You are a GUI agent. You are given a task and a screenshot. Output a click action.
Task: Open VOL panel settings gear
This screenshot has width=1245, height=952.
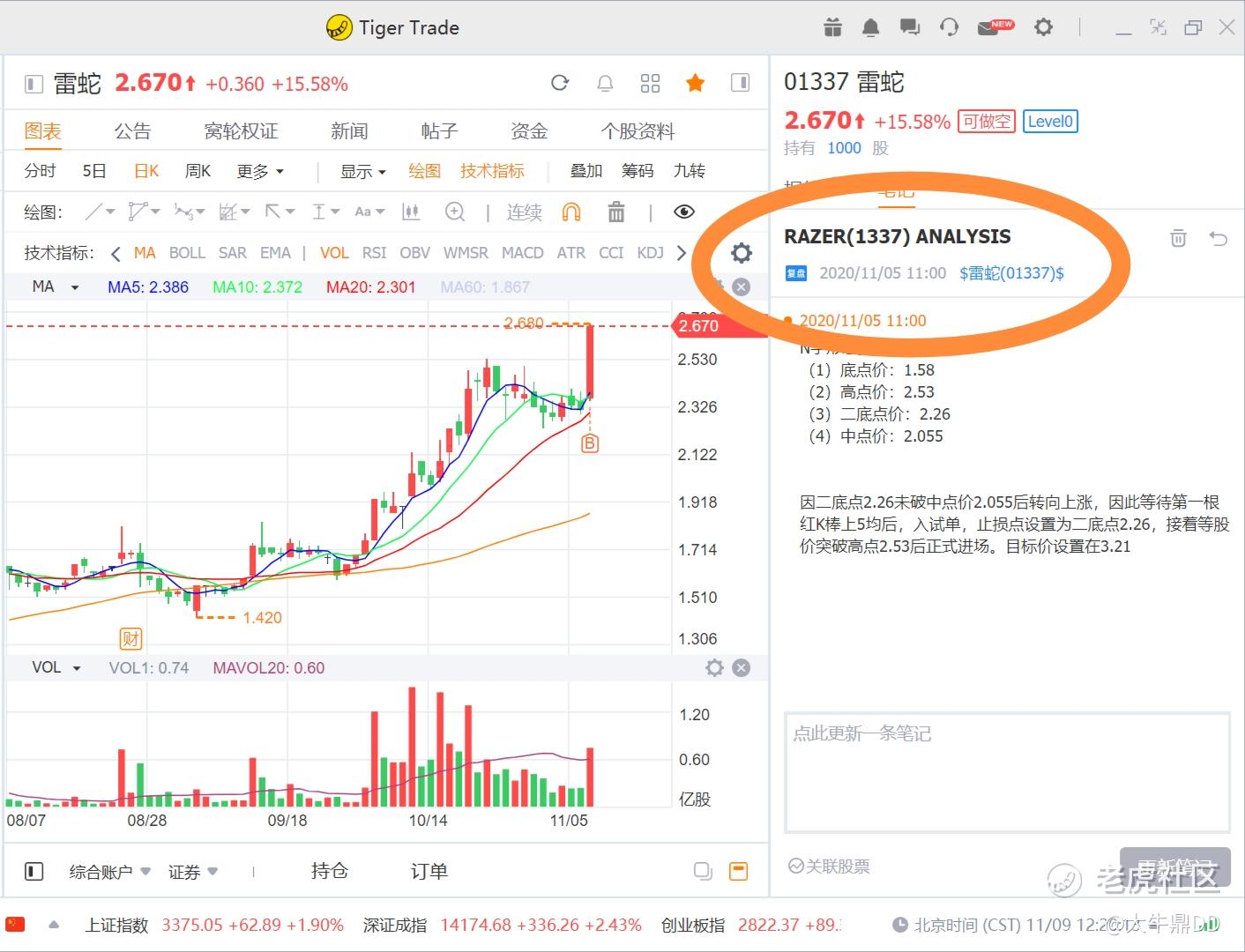(x=714, y=667)
